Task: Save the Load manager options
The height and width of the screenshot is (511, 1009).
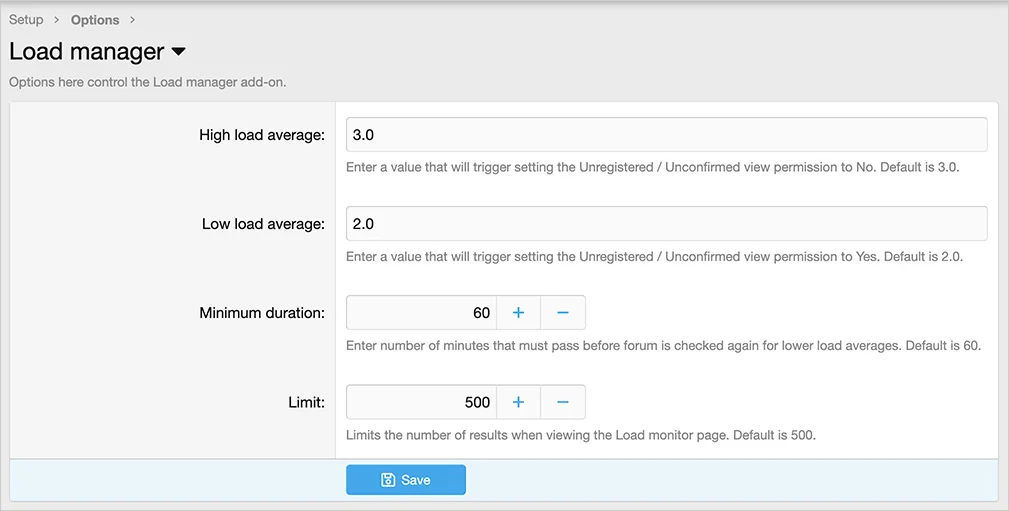Action: (x=406, y=480)
